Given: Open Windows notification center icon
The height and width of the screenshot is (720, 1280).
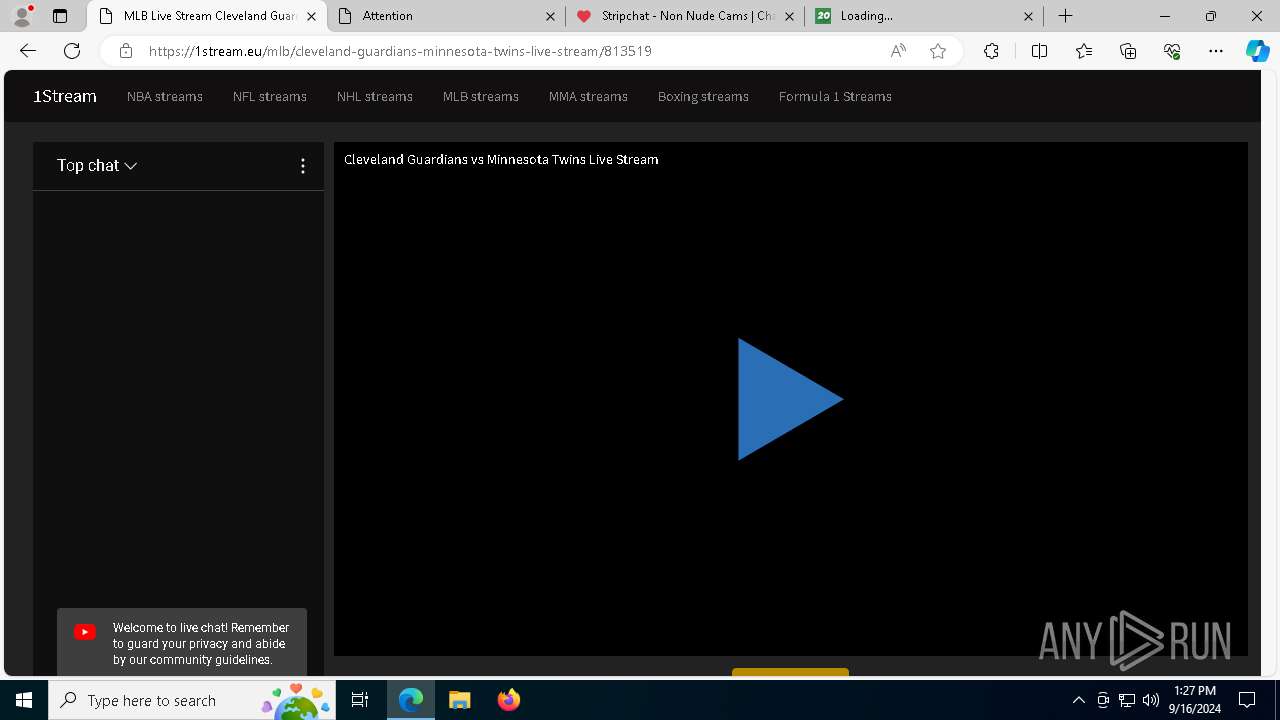Looking at the screenshot, I should coord(1247,700).
